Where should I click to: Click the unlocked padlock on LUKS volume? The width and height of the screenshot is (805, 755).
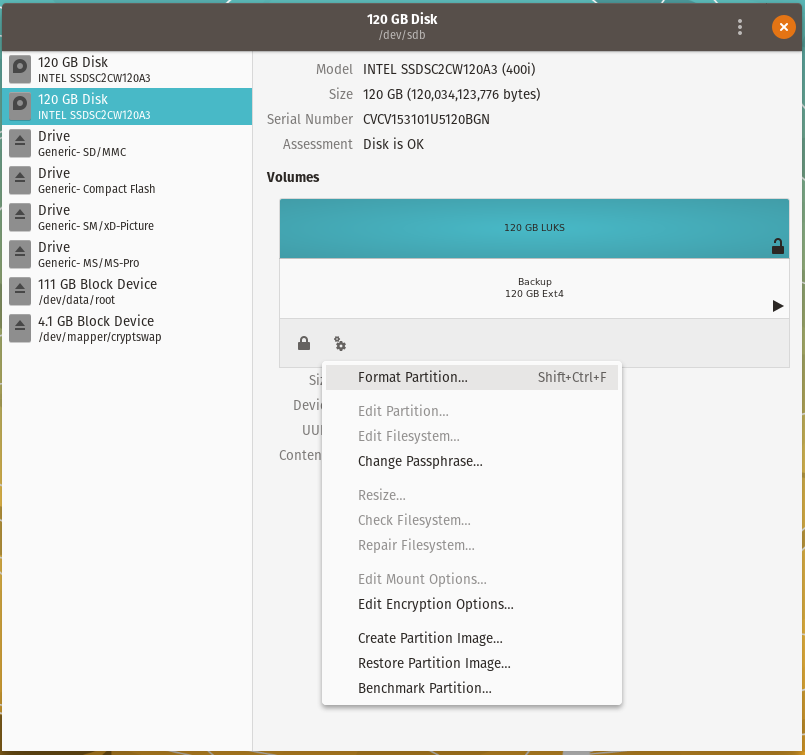[777, 246]
